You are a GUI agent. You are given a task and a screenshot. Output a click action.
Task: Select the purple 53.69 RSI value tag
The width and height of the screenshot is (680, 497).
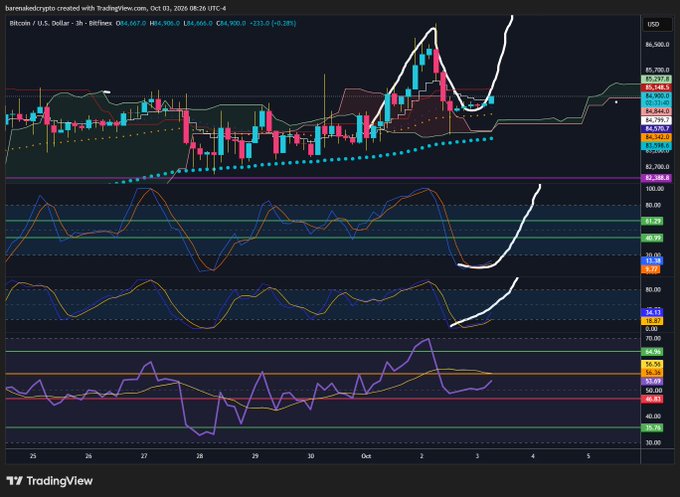[x=652, y=382]
